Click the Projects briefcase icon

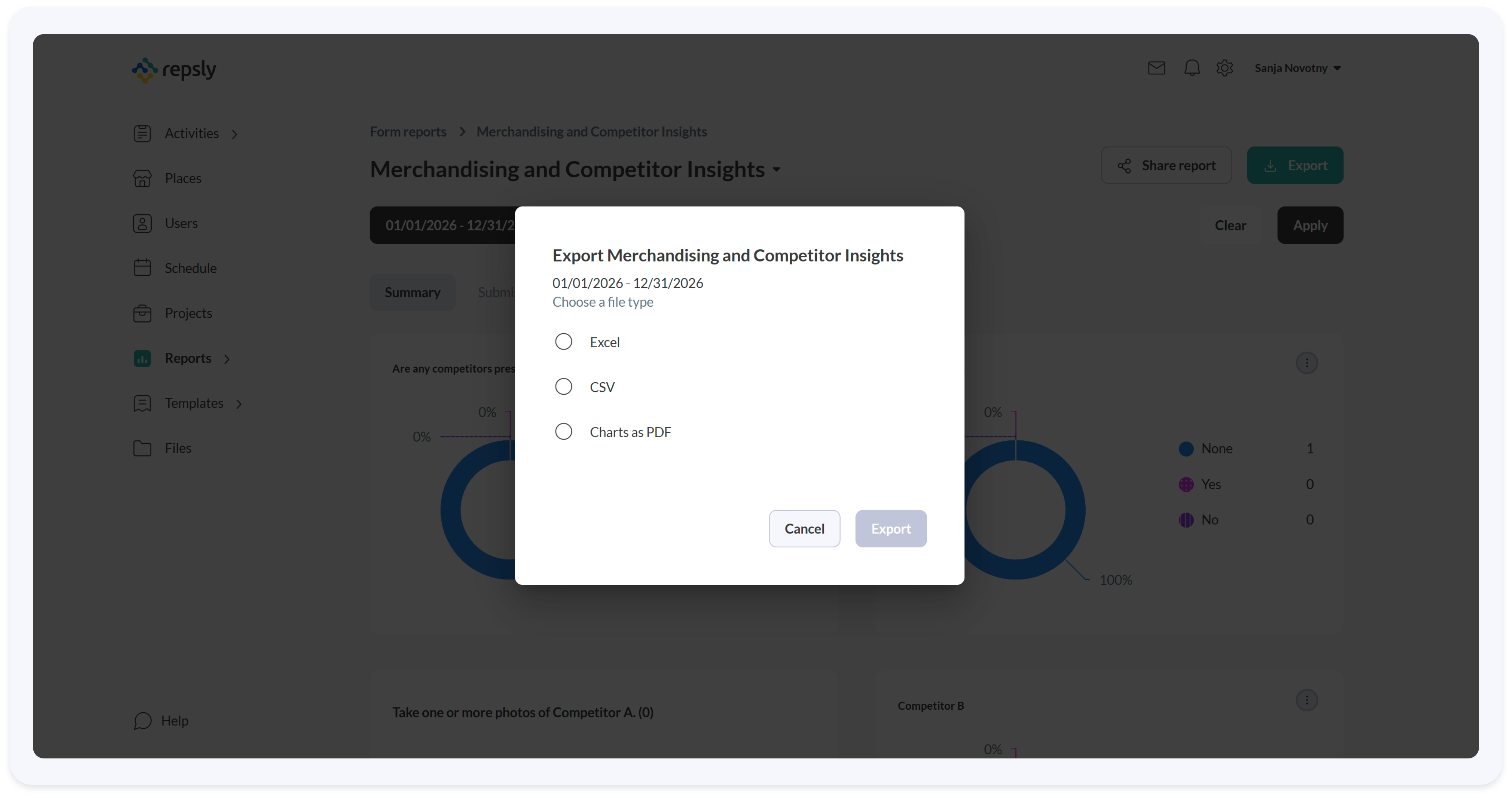(x=142, y=314)
